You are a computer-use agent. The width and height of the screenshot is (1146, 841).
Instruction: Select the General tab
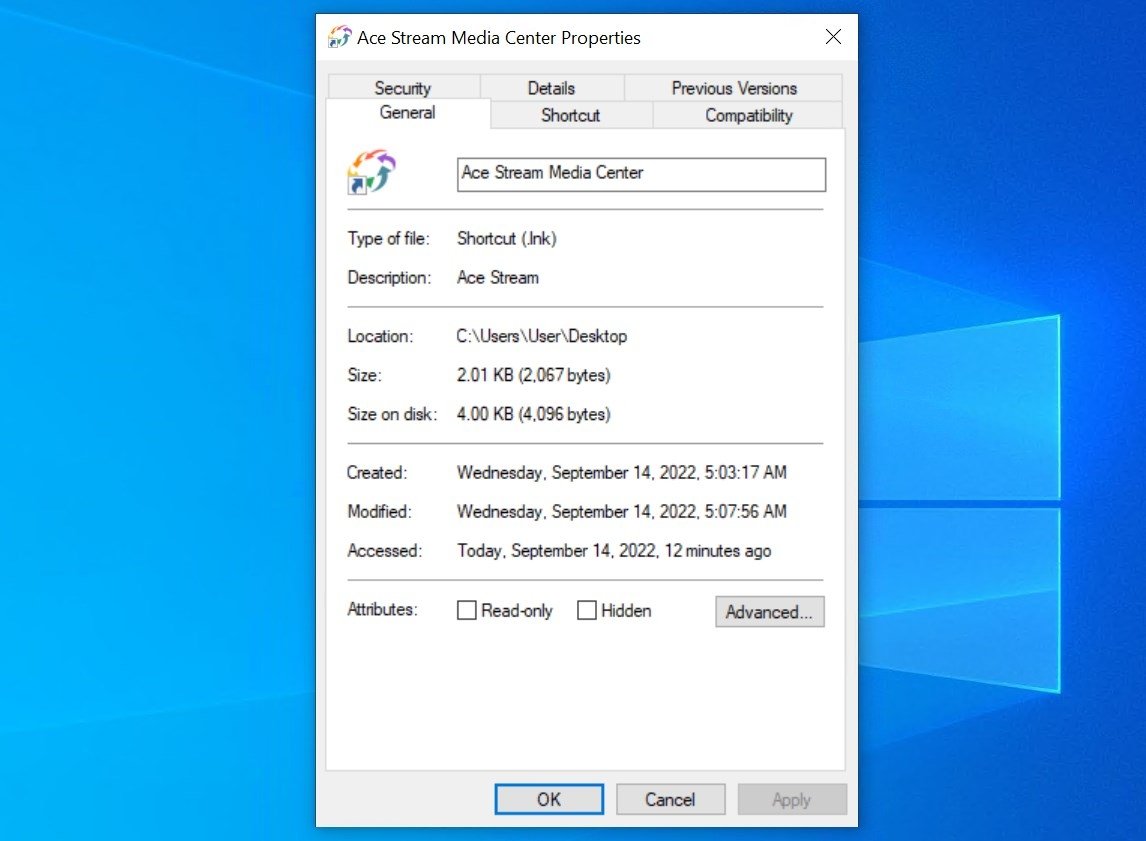point(408,113)
